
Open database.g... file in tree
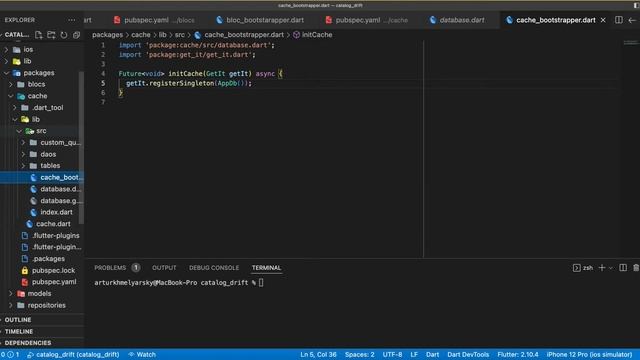(x=56, y=200)
